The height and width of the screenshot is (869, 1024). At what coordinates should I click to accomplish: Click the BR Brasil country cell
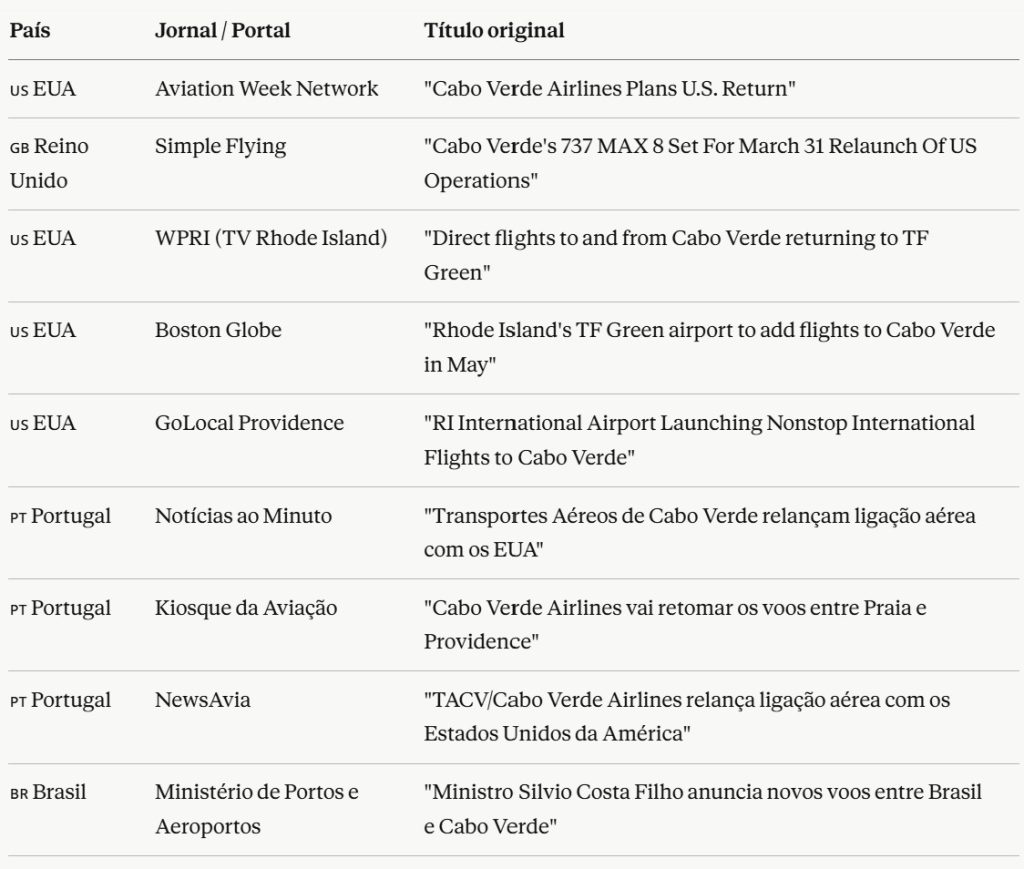[48, 792]
